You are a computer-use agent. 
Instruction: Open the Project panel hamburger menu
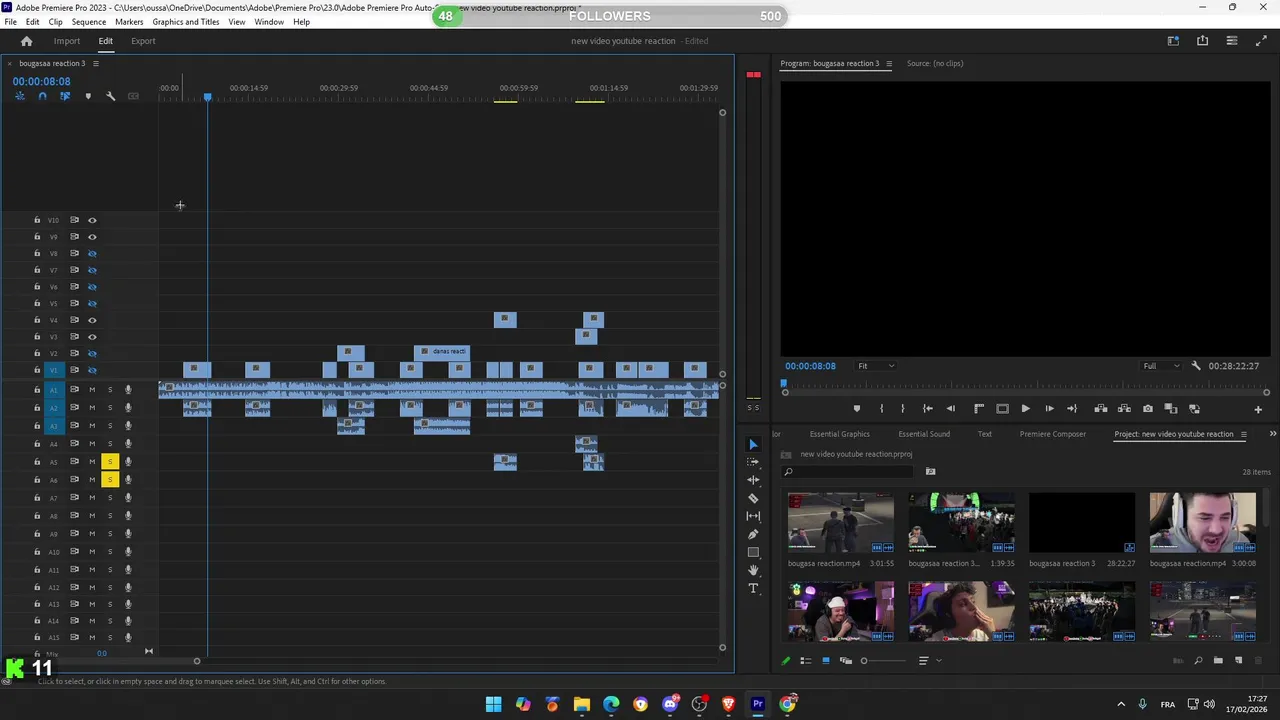(1244, 434)
